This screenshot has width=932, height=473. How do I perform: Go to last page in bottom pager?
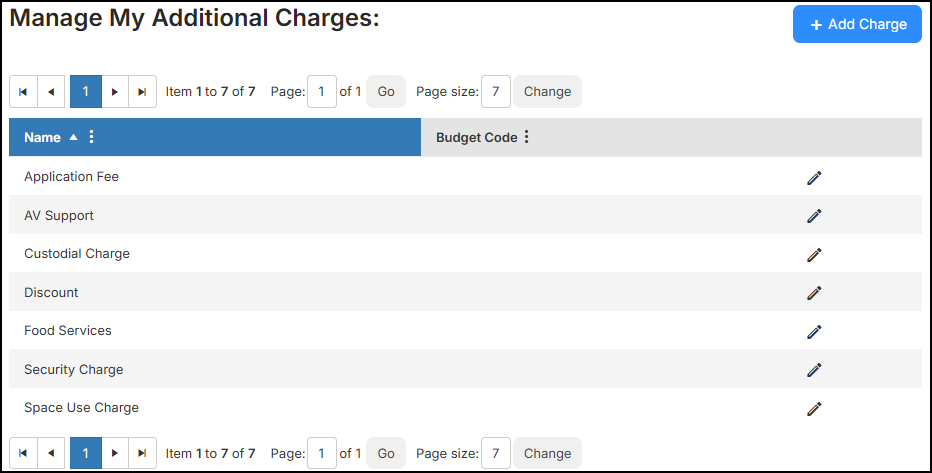pyautogui.click(x=142, y=453)
